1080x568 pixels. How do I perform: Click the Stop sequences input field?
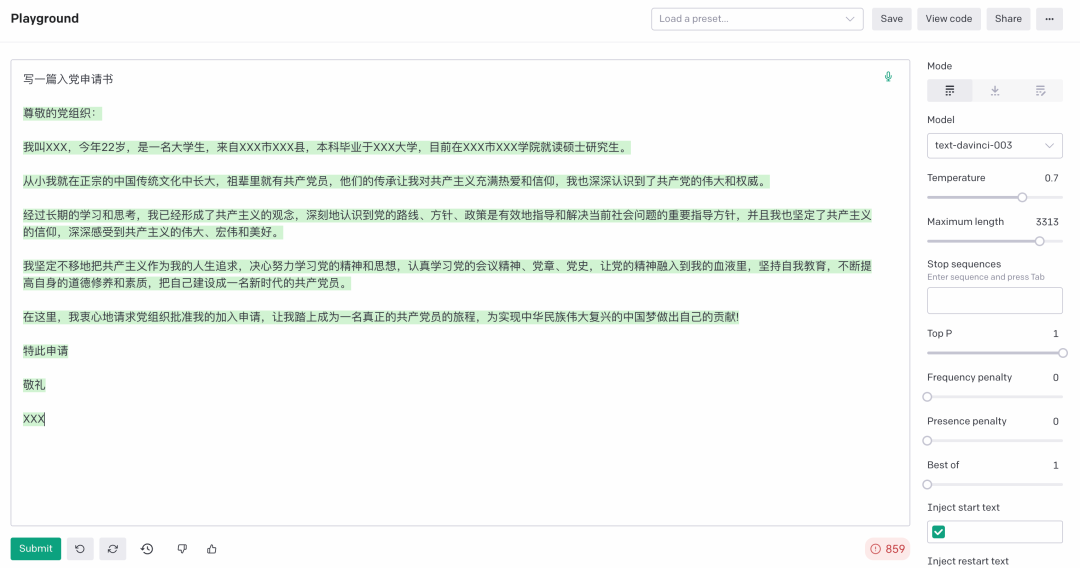click(995, 300)
